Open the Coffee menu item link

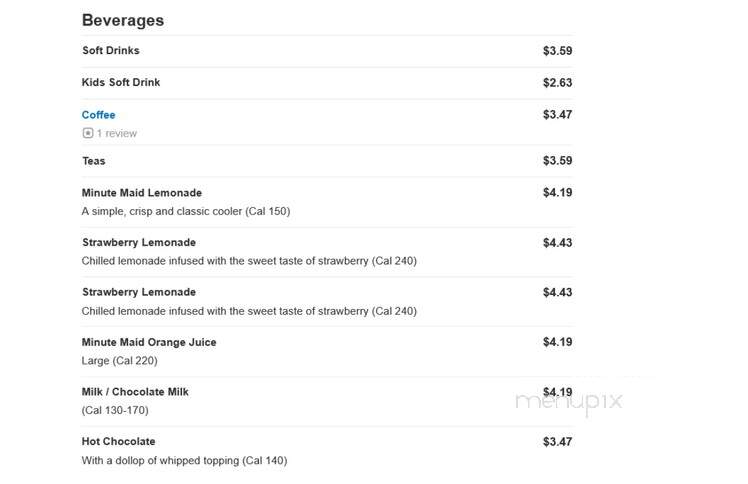[98, 115]
